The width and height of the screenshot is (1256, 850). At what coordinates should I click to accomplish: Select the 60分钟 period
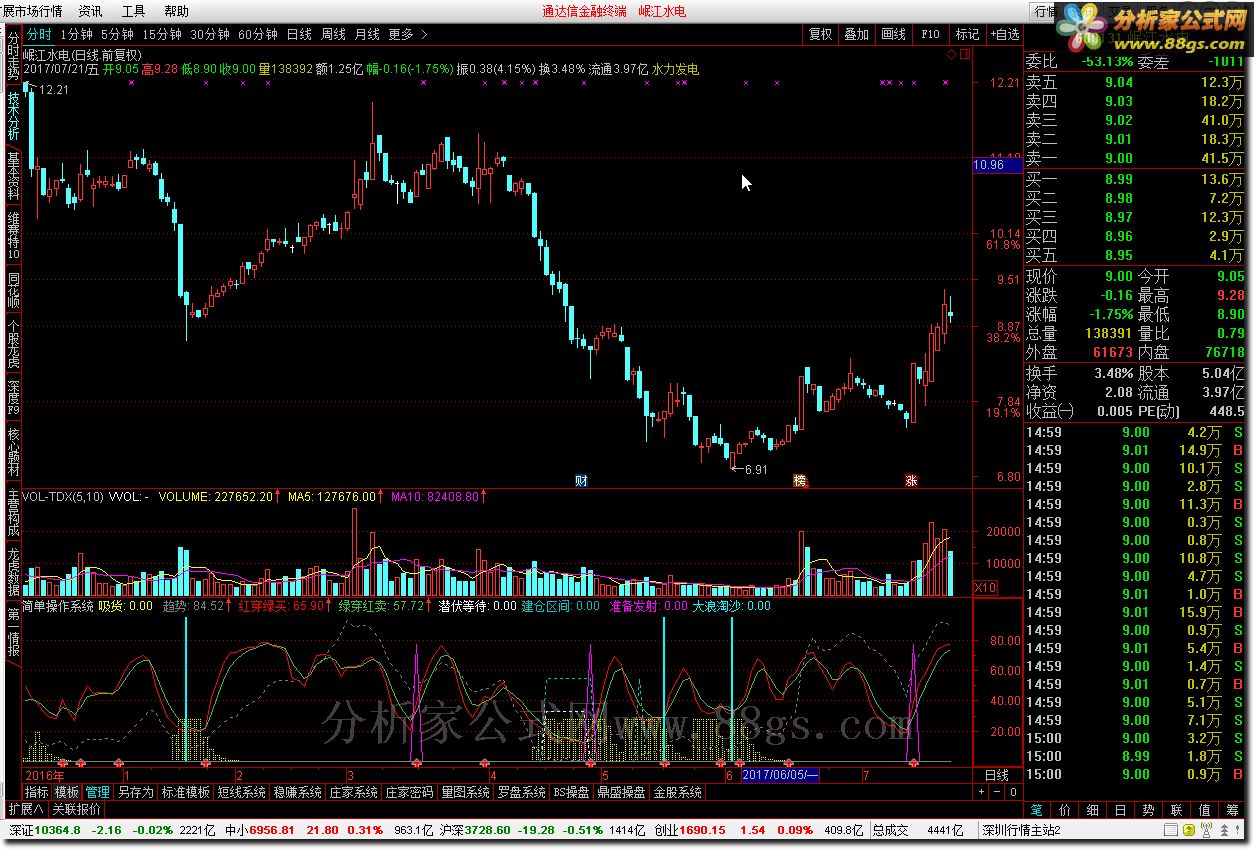coord(258,34)
